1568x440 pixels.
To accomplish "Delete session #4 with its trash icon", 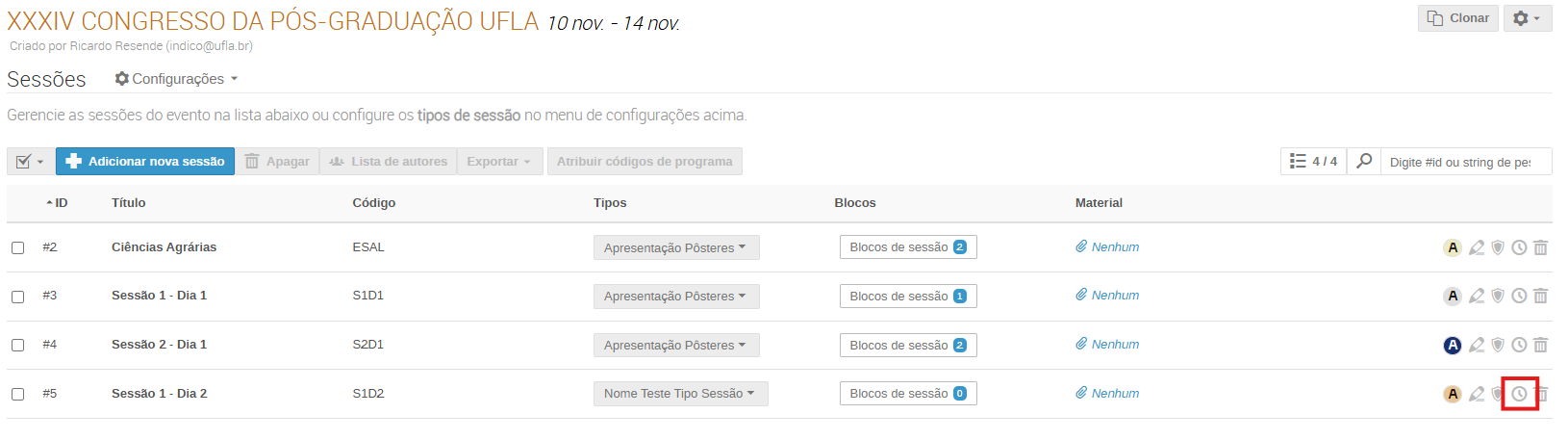I will (1540, 345).
